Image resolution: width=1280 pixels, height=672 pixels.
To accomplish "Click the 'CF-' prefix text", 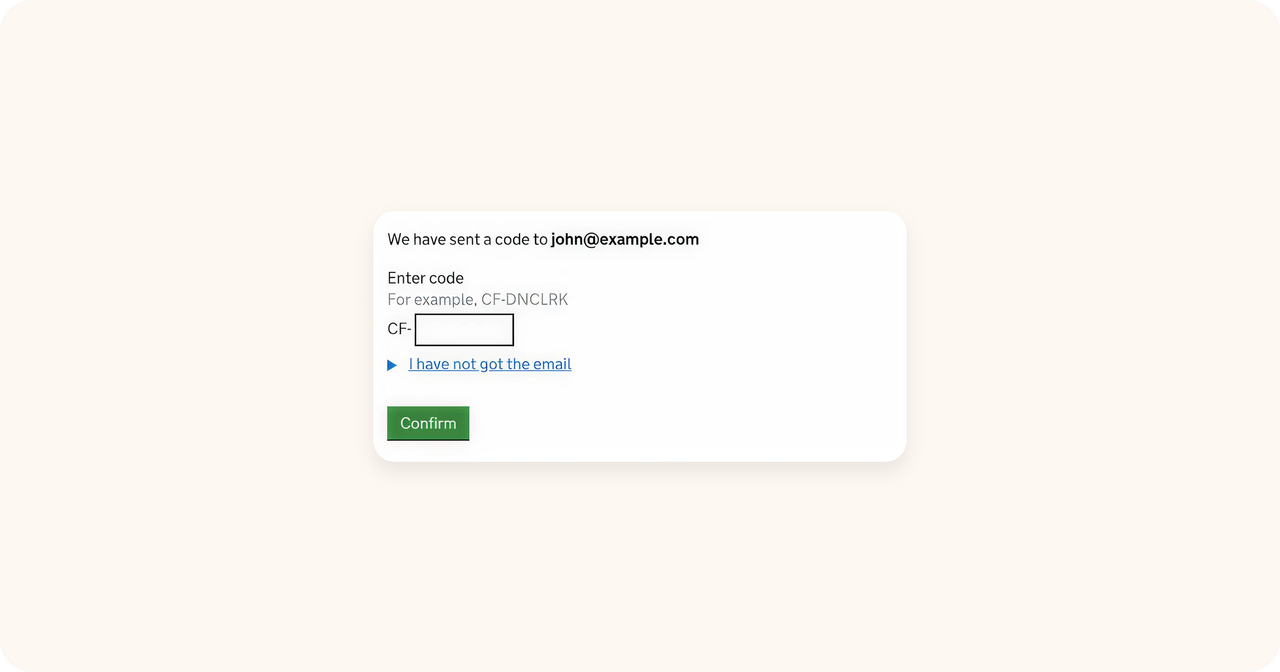I will [400, 329].
